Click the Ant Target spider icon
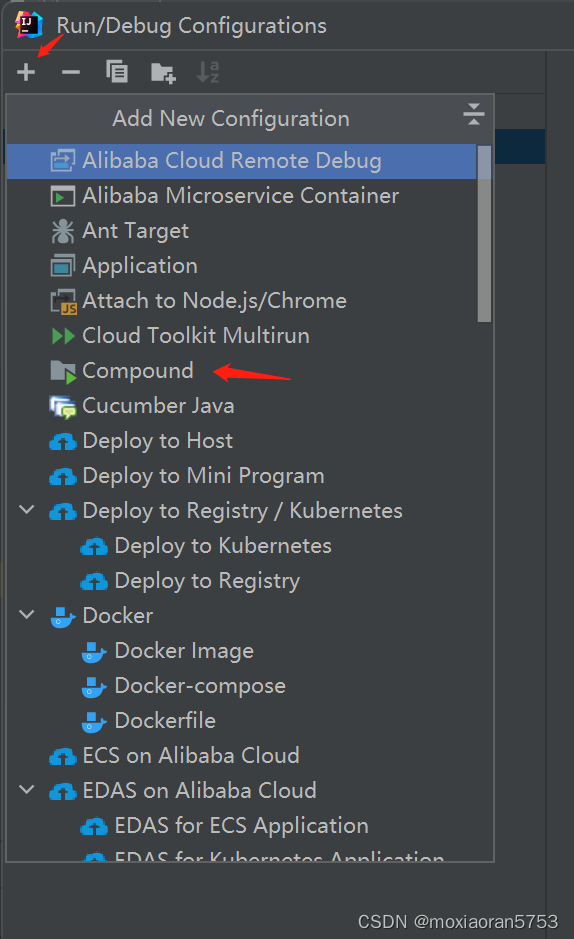 pos(63,231)
